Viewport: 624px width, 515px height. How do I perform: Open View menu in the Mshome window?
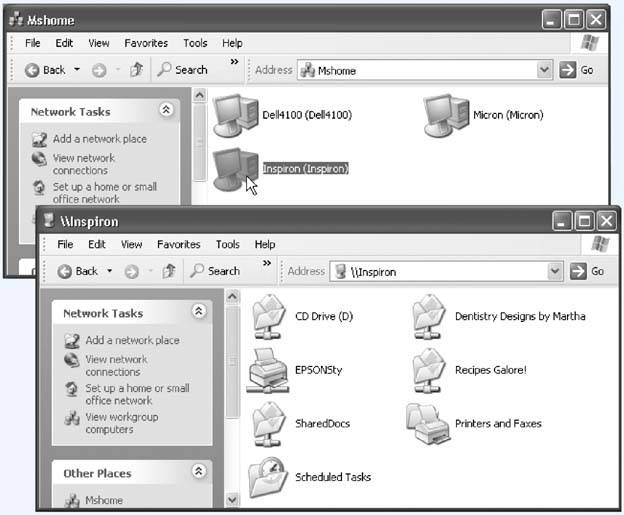pos(99,43)
